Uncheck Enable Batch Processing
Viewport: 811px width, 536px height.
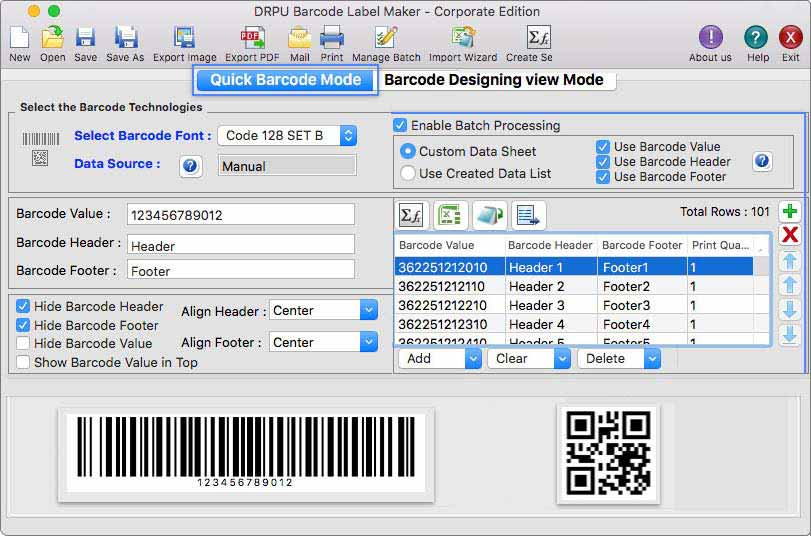tap(400, 125)
